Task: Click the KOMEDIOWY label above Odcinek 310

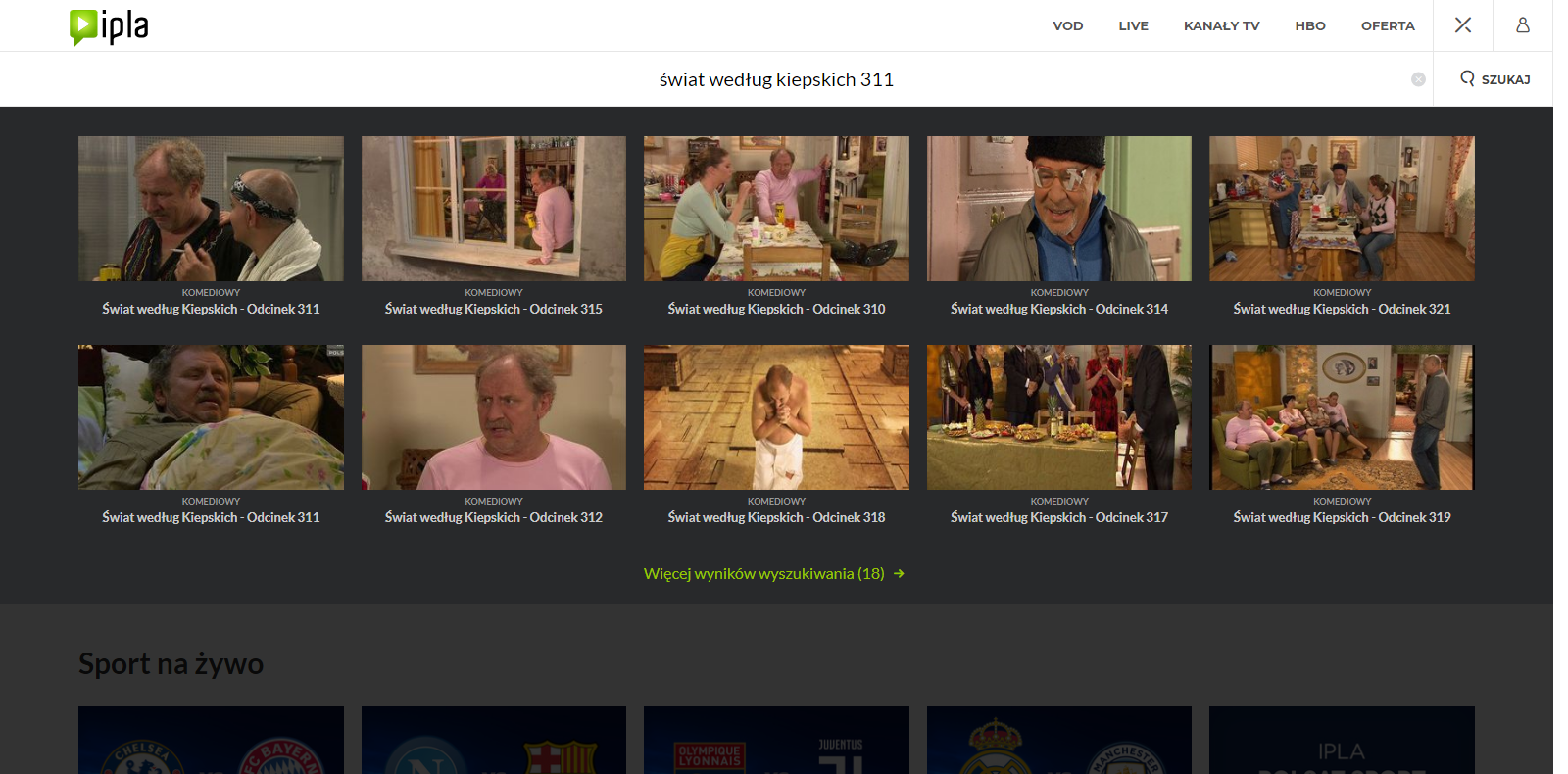Action: (776, 292)
